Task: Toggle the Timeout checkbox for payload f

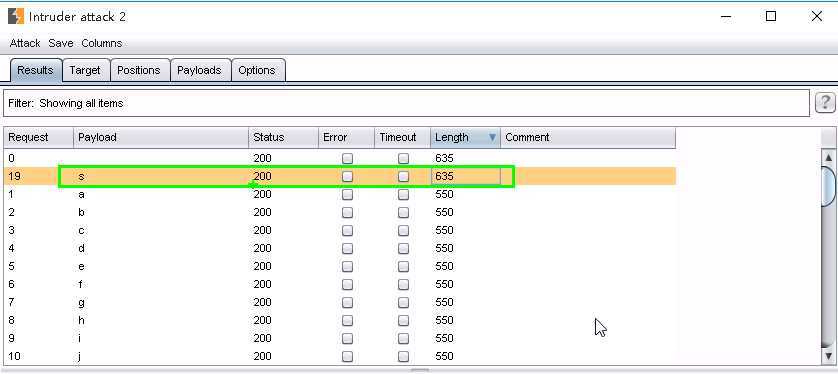Action: click(403, 284)
